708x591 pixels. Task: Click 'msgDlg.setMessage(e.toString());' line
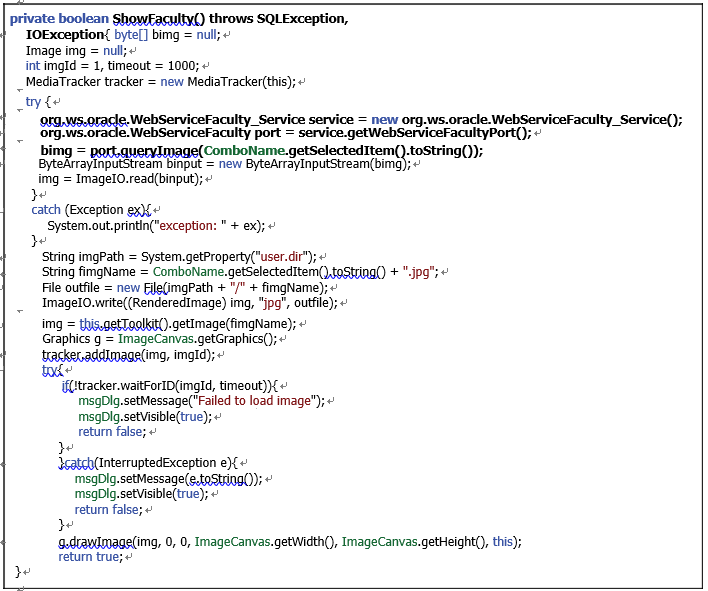pyautogui.click(x=168, y=479)
